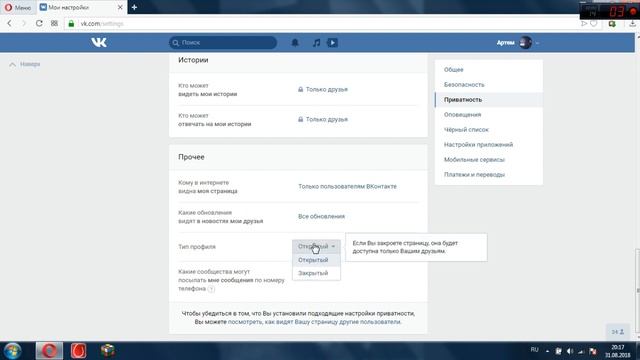Select Закрытый in profile type list
640x360 pixels.
pos(316,273)
